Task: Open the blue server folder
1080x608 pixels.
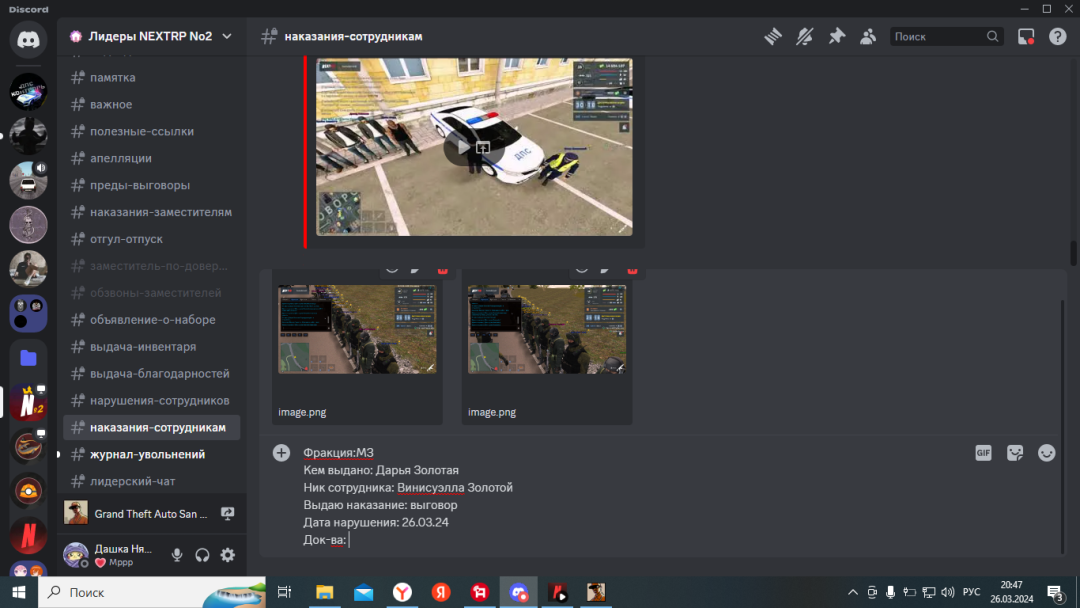Action: coord(28,358)
